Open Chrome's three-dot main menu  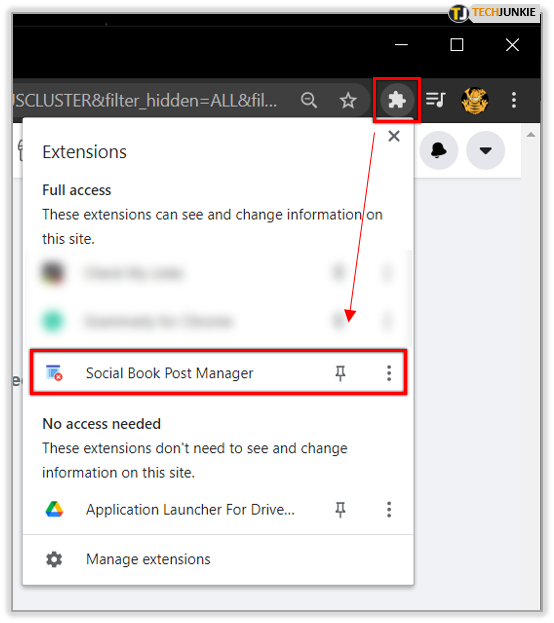click(x=514, y=100)
